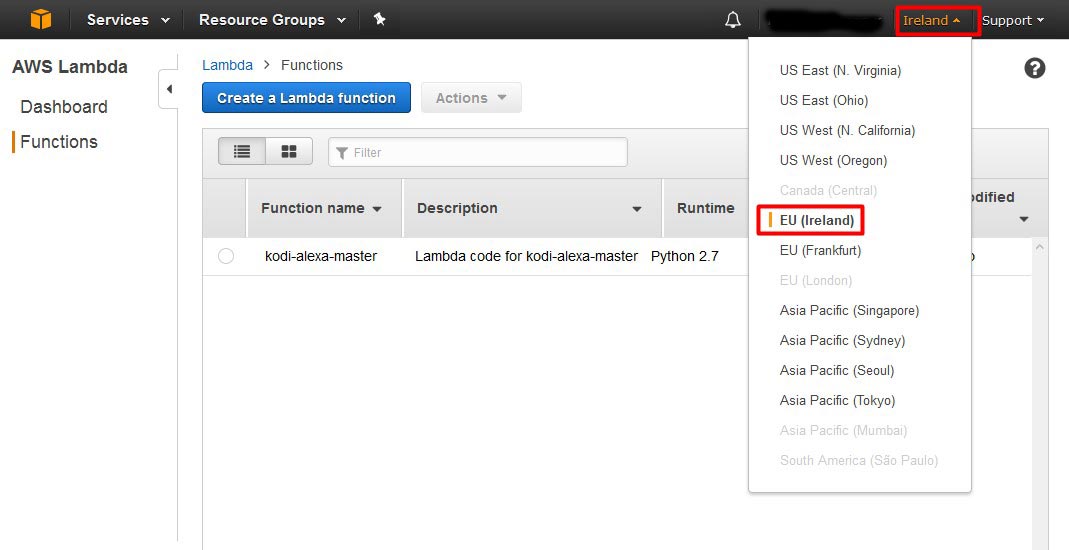Viewport: 1069px width, 550px height.
Task: Choose US East (N. Virginia) region
Action: (x=840, y=70)
